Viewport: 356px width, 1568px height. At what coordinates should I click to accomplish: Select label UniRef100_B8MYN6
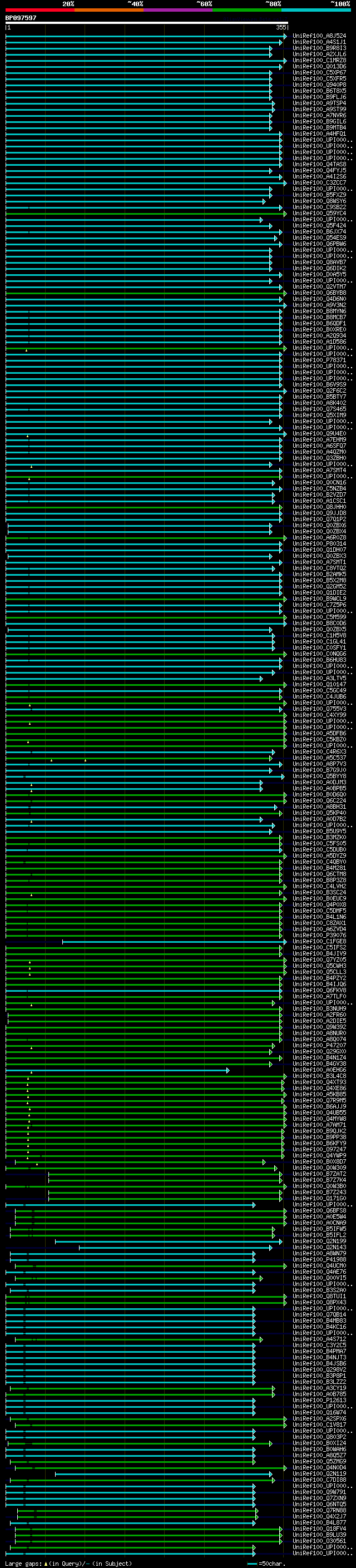(x=319, y=311)
